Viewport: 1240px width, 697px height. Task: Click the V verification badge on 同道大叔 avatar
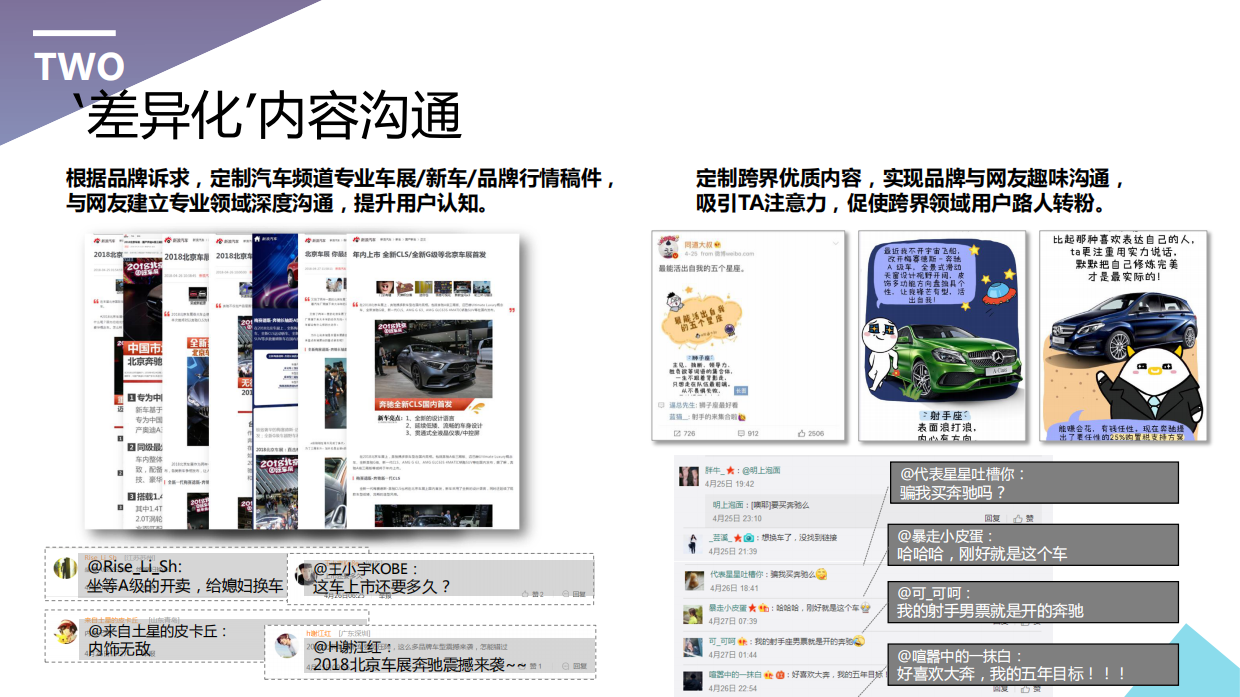[675, 255]
